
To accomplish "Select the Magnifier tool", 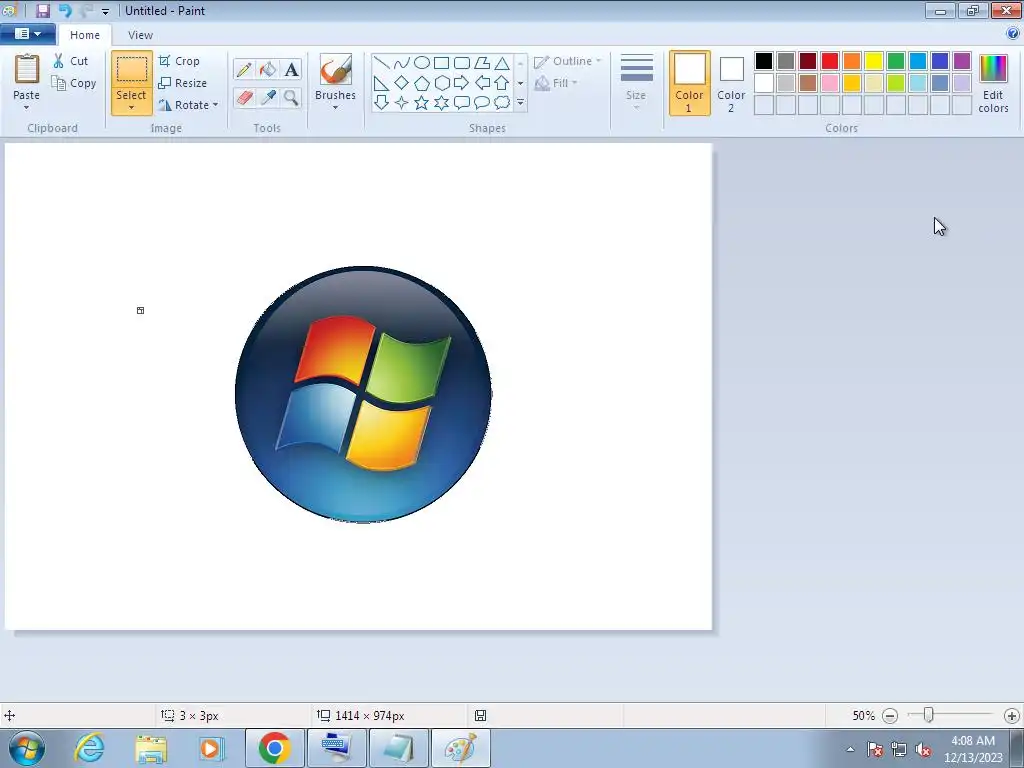I will 291,98.
